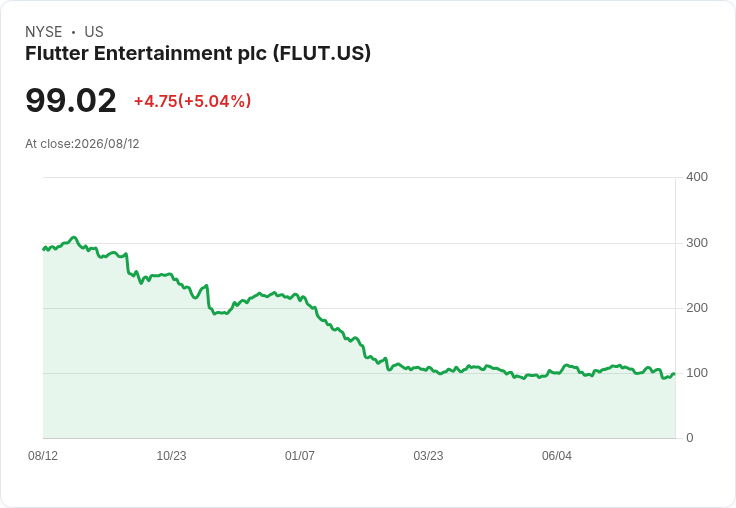
Task: Click the 10/23 x-axis date label
Action: pos(171,455)
